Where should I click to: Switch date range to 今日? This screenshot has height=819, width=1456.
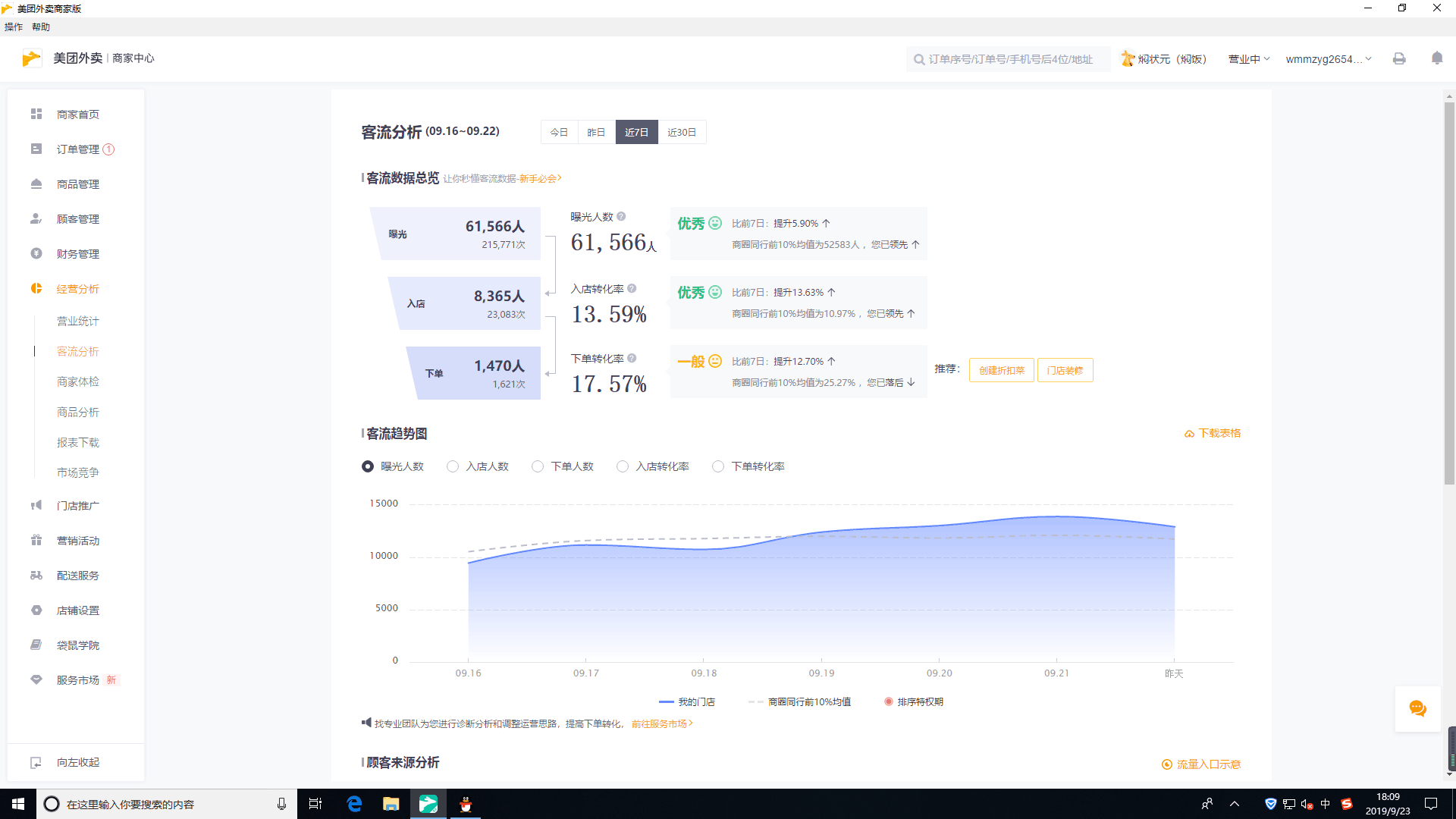(559, 132)
